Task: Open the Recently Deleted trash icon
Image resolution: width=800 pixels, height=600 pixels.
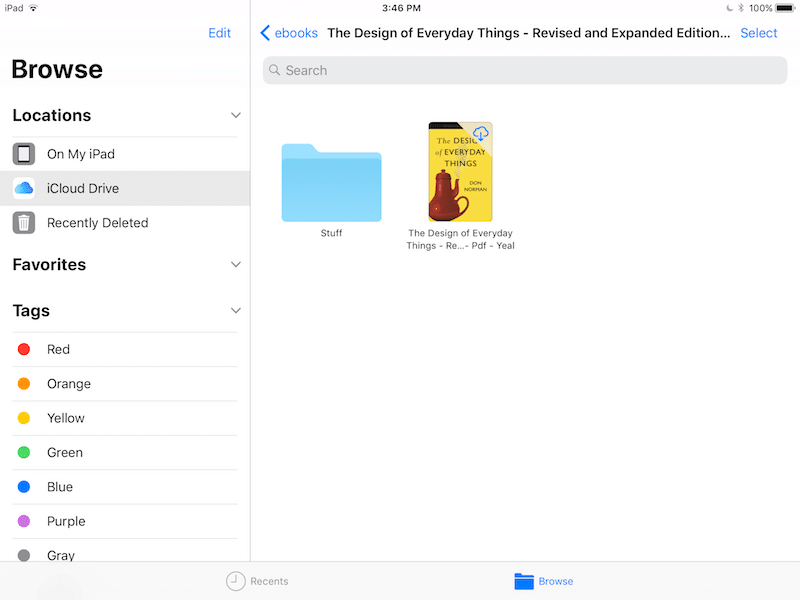Action: 24,223
